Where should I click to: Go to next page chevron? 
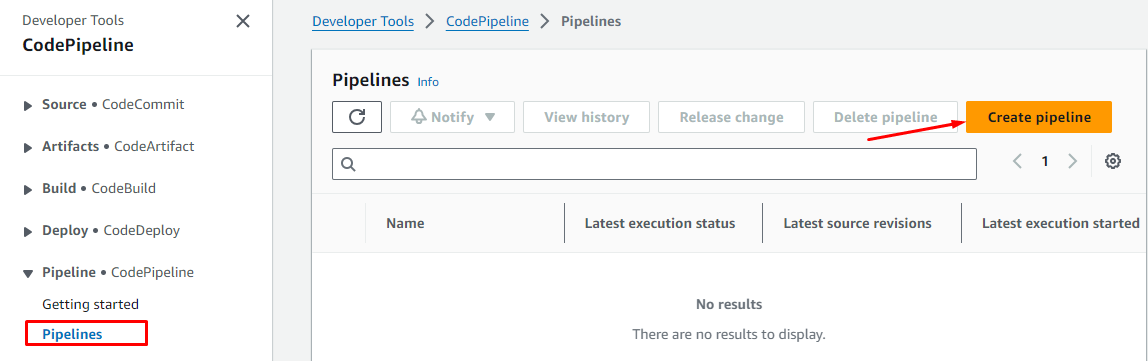(x=1073, y=161)
